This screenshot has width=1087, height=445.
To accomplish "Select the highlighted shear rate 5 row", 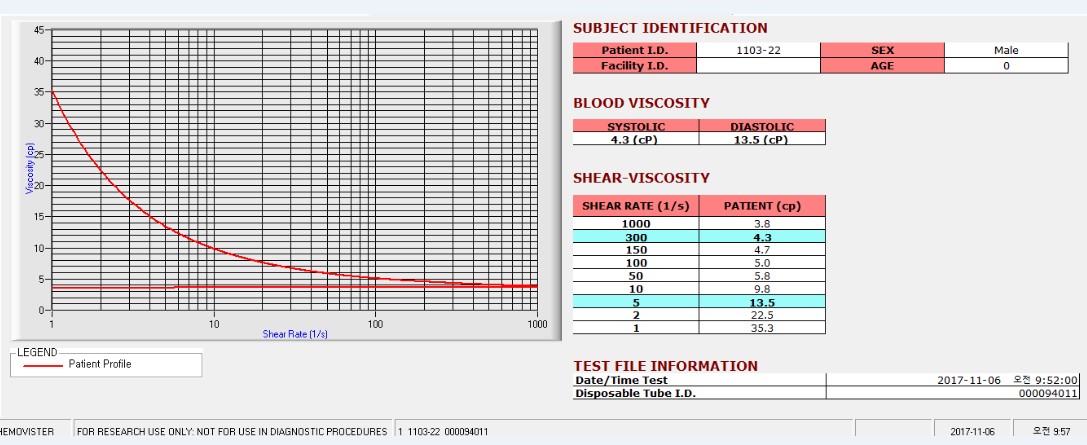I will 699,302.
